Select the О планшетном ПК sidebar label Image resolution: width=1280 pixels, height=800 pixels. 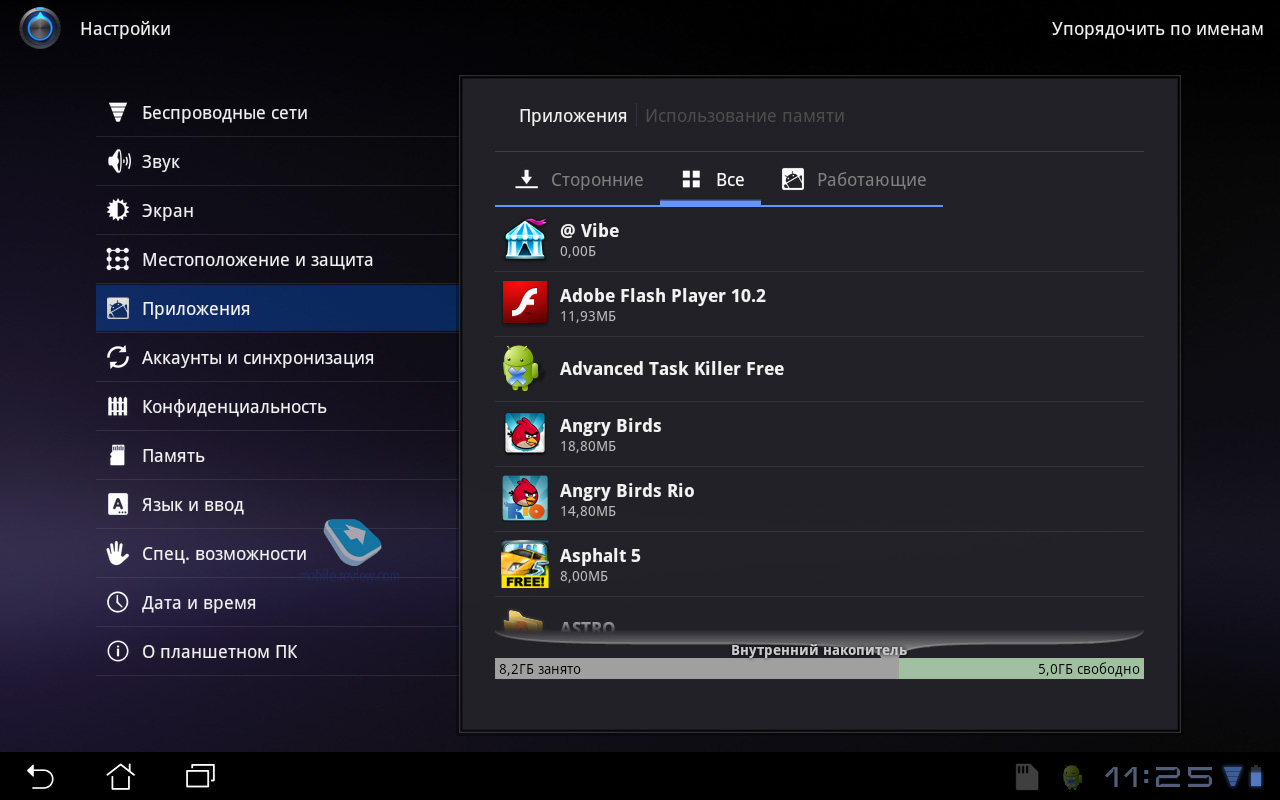[x=220, y=652]
